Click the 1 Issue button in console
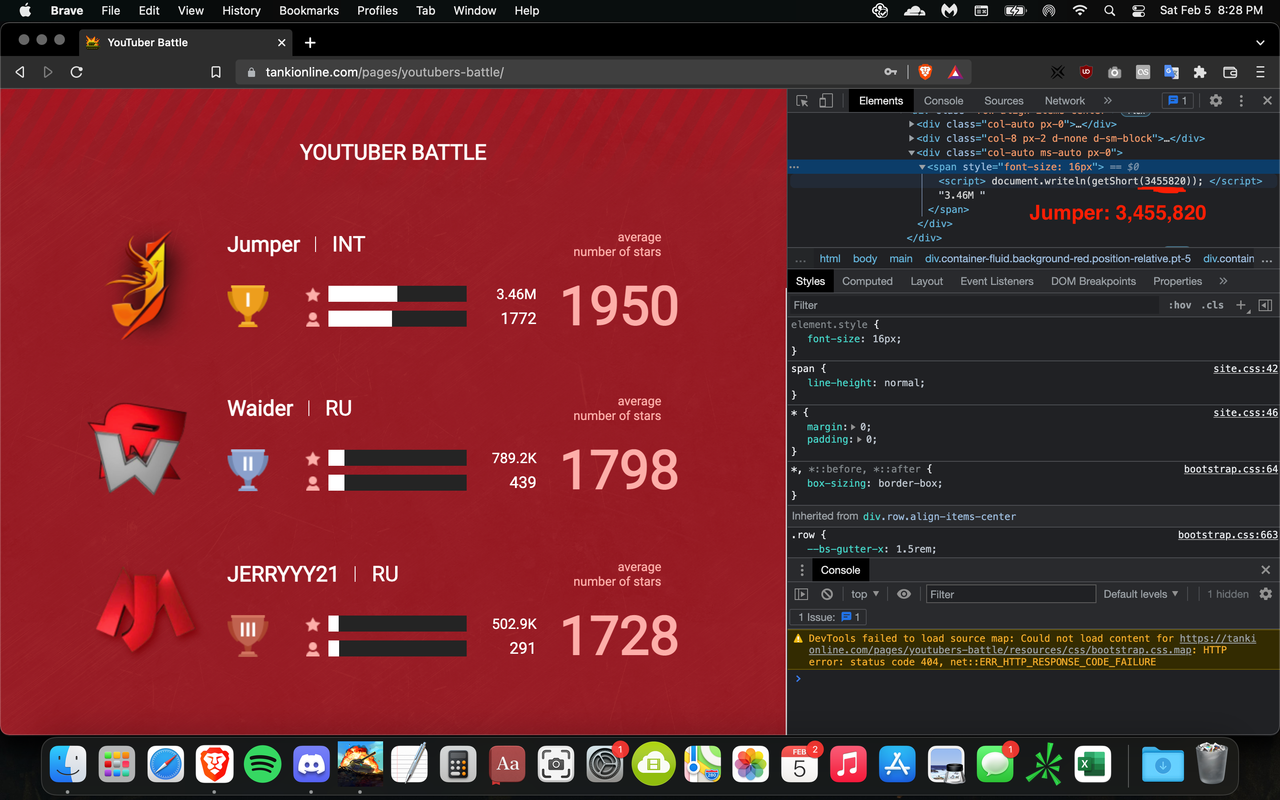 click(x=829, y=617)
